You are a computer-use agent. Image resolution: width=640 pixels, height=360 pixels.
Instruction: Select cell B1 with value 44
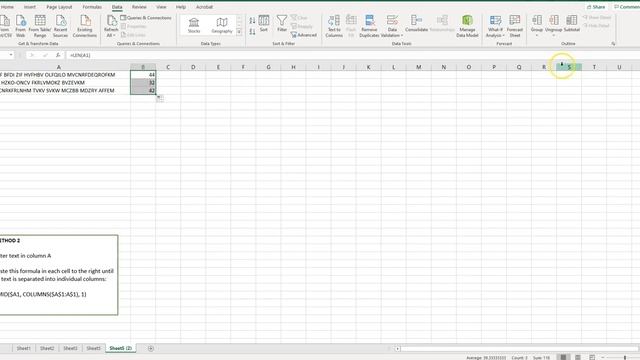coord(143,75)
